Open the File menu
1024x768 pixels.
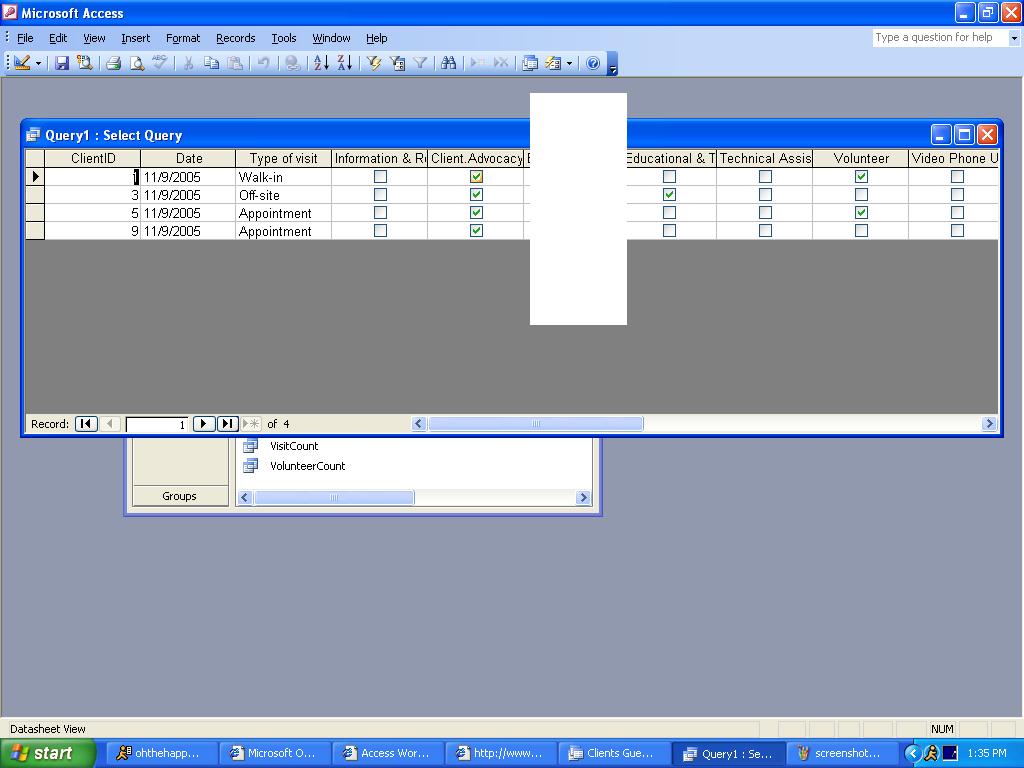[x=25, y=38]
